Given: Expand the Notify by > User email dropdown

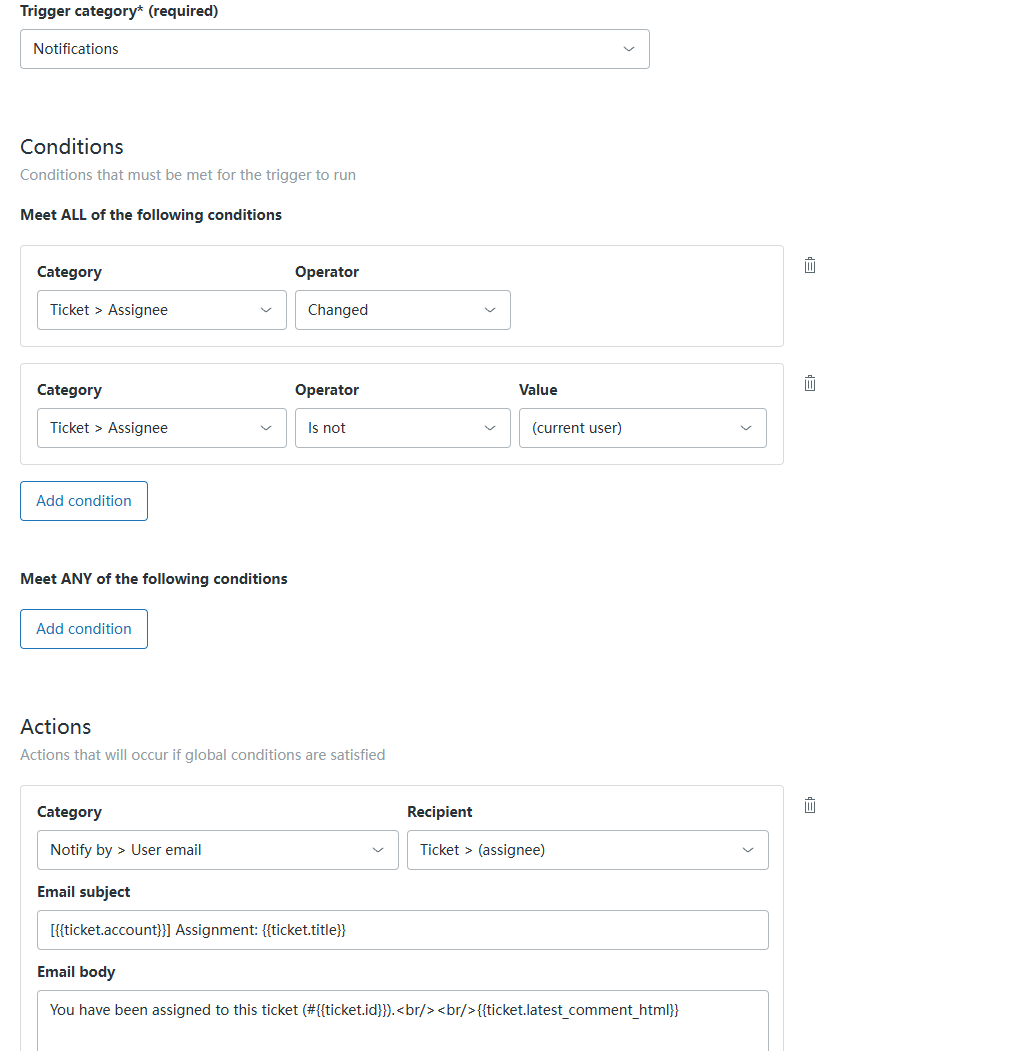Looking at the screenshot, I should [x=217, y=850].
